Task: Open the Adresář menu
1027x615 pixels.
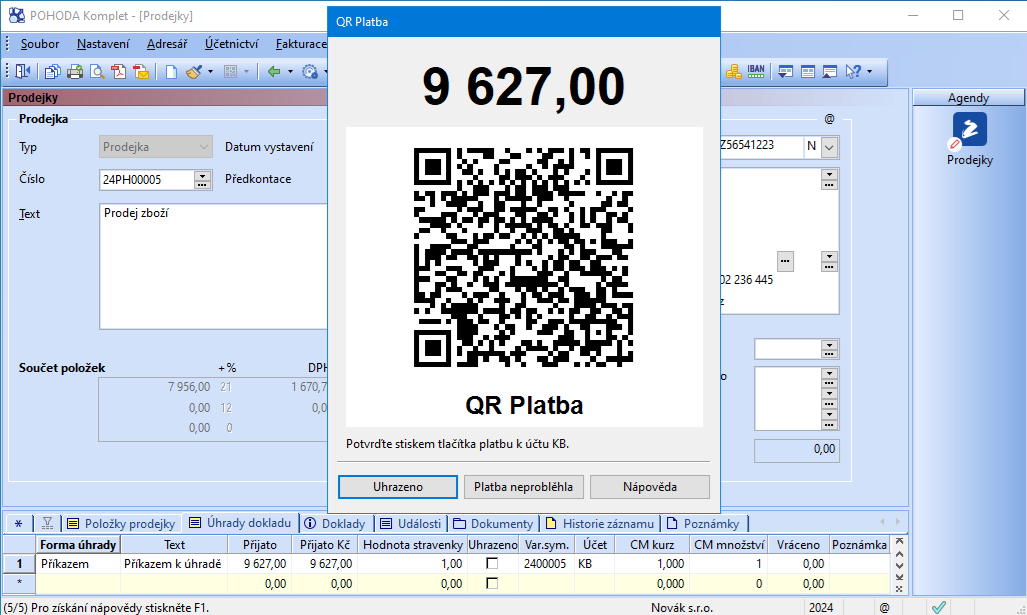Action: [167, 44]
